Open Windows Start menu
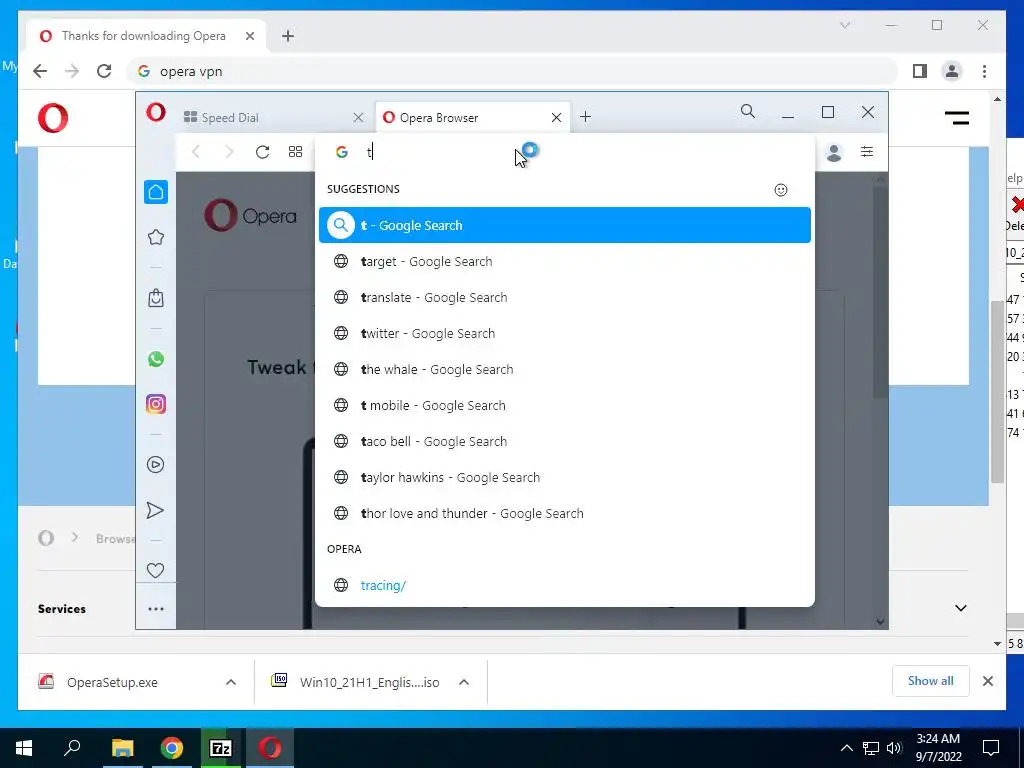Viewport: 1024px width, 768px height. click(24, 748)
